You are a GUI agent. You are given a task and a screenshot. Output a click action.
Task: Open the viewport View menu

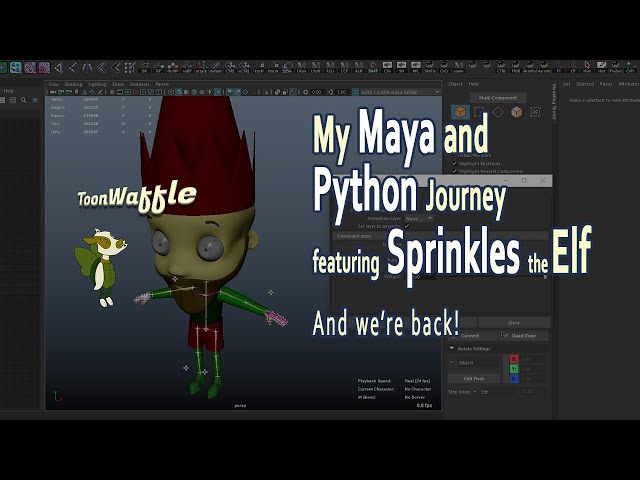tap(53, 84)
